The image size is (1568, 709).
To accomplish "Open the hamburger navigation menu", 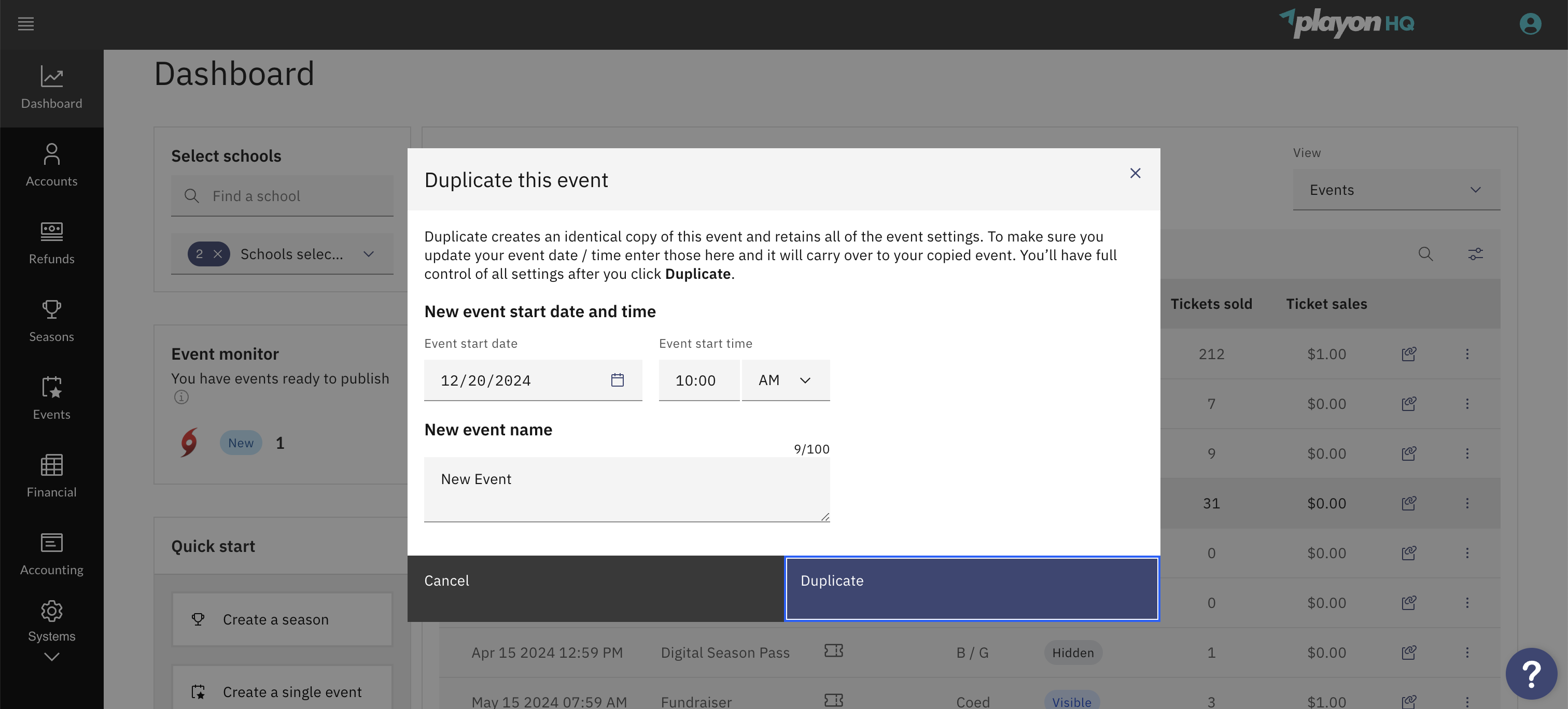I will point(25,24).
